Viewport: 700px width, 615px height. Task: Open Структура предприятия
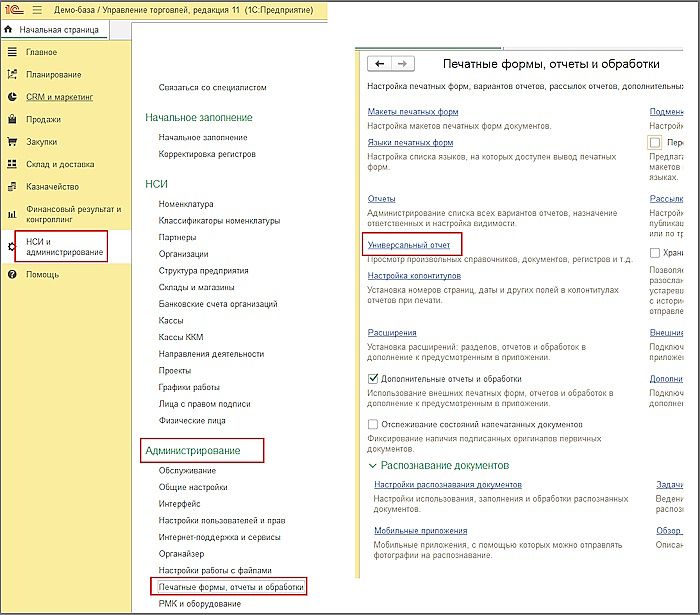pos(204,270)
